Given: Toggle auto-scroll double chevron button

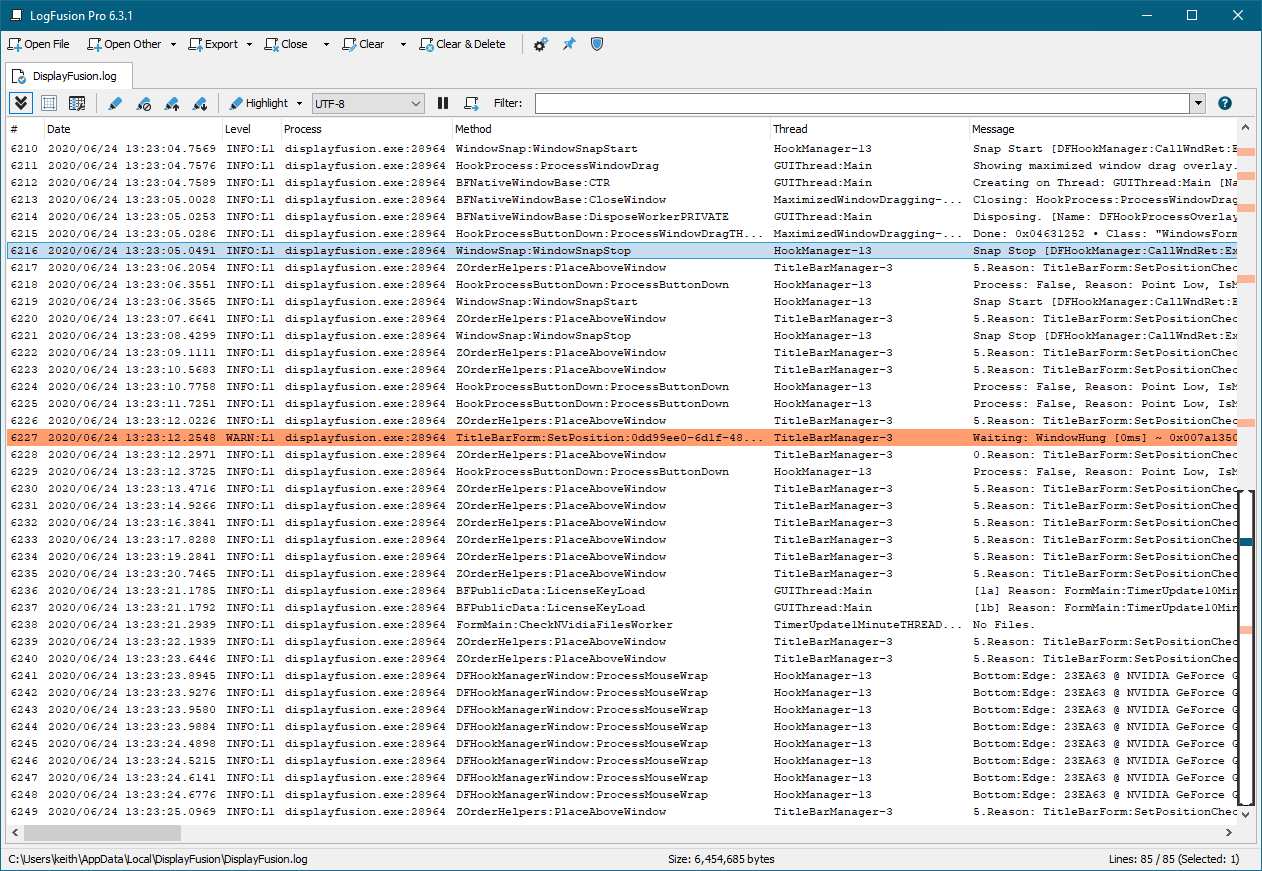Looking at the screenshot, I should tap(21, 103).
